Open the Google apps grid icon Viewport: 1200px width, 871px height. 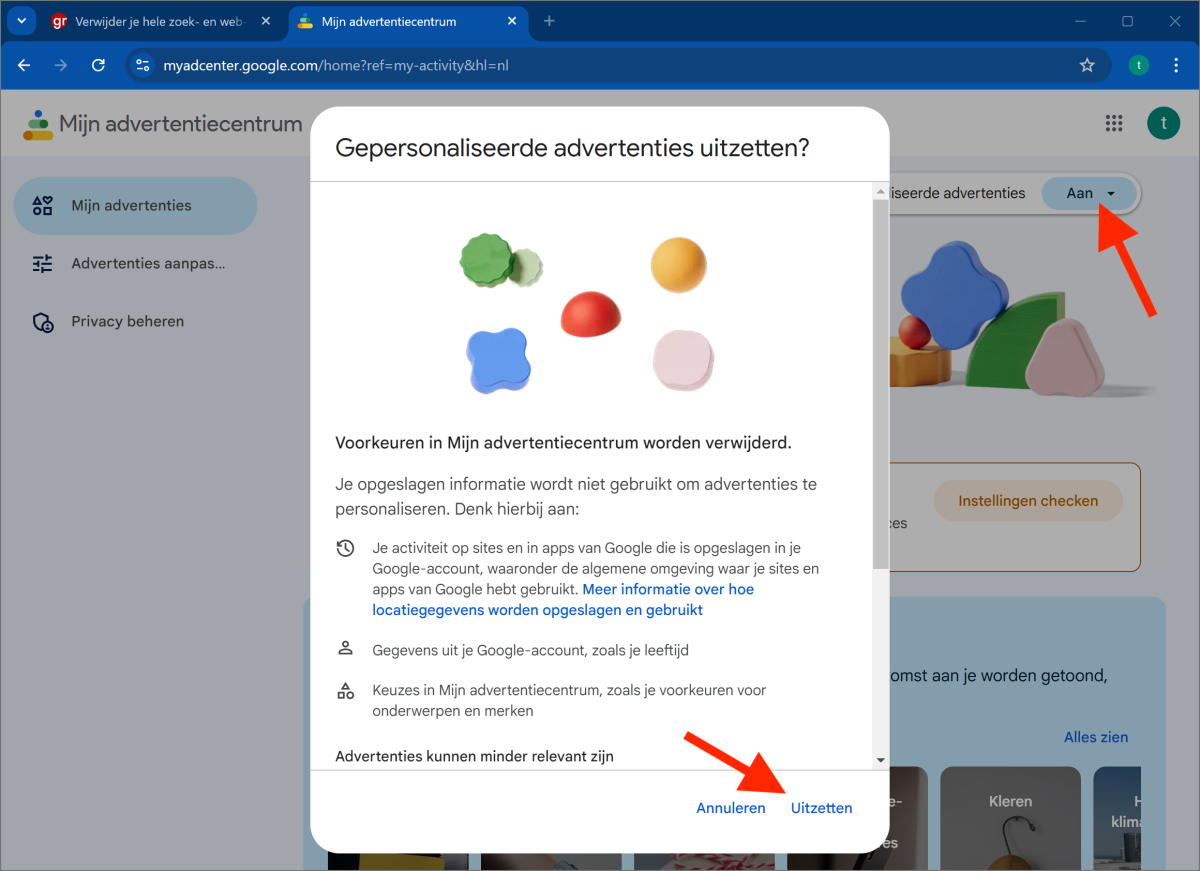tap(1114, 123)
